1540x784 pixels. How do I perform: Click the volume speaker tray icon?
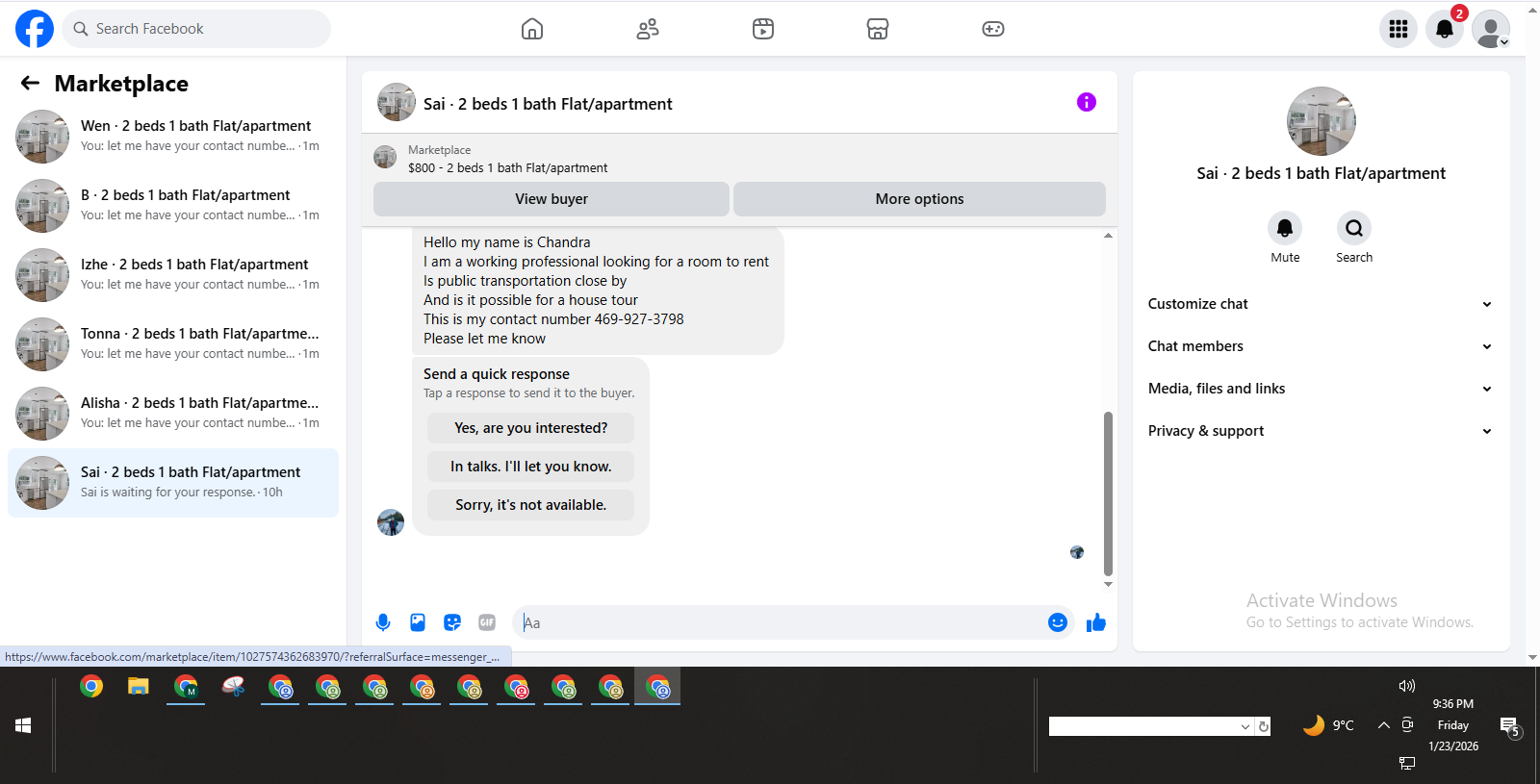[1407, 686]
